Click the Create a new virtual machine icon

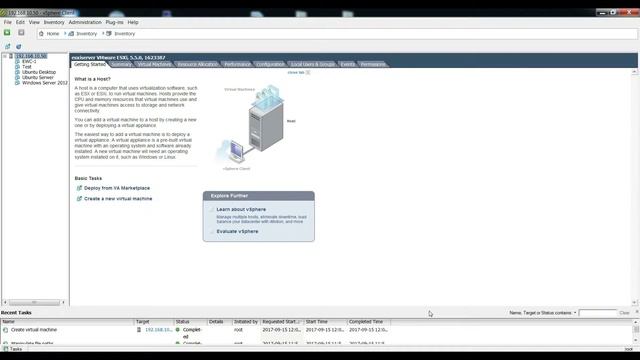pyautogui.click(x=79, y=198)
